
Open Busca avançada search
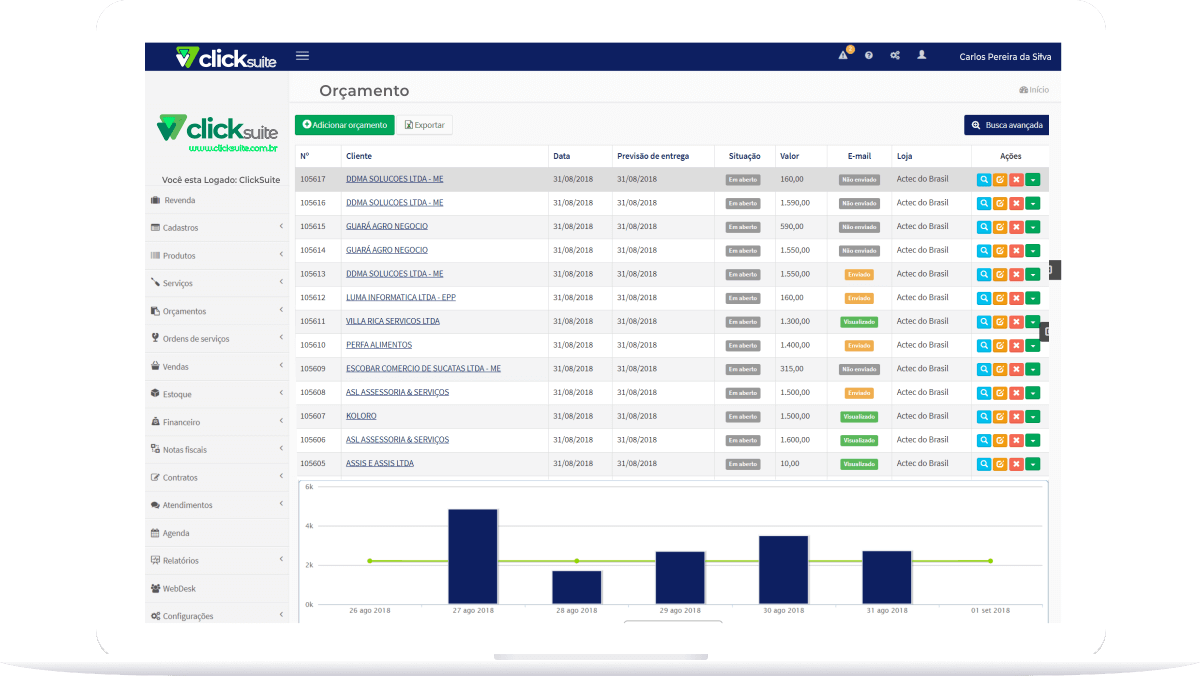(1007, 125)
